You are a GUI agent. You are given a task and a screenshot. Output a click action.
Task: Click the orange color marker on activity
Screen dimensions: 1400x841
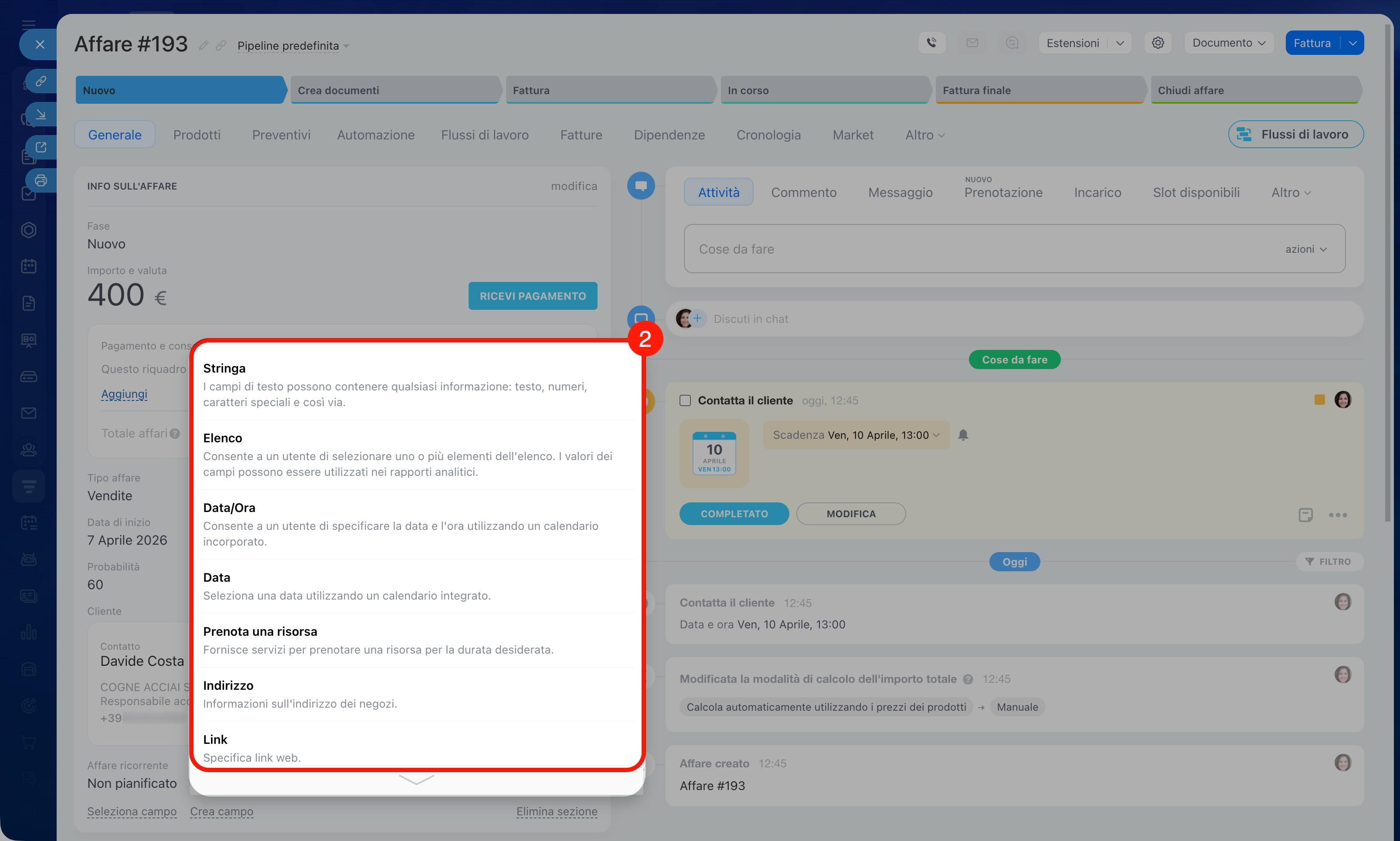(1319, 400)
